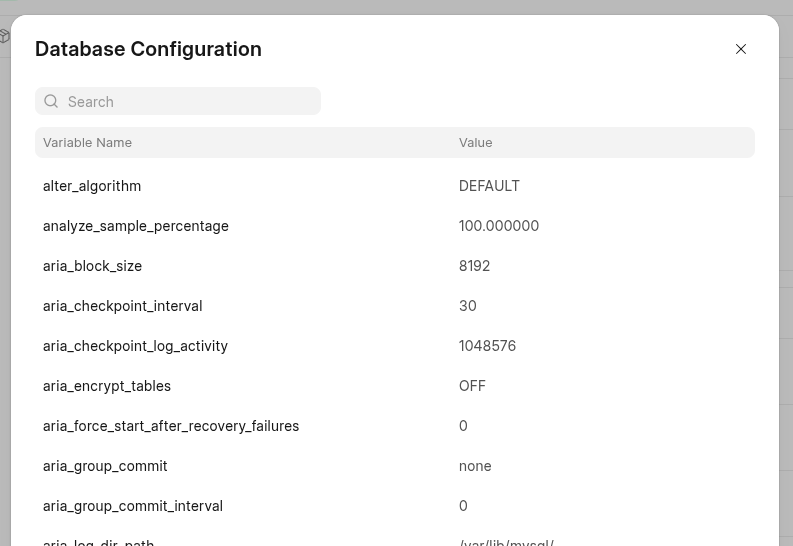
Task: Select the alter_algorithm variable row
Action: [x=92, y=186]
